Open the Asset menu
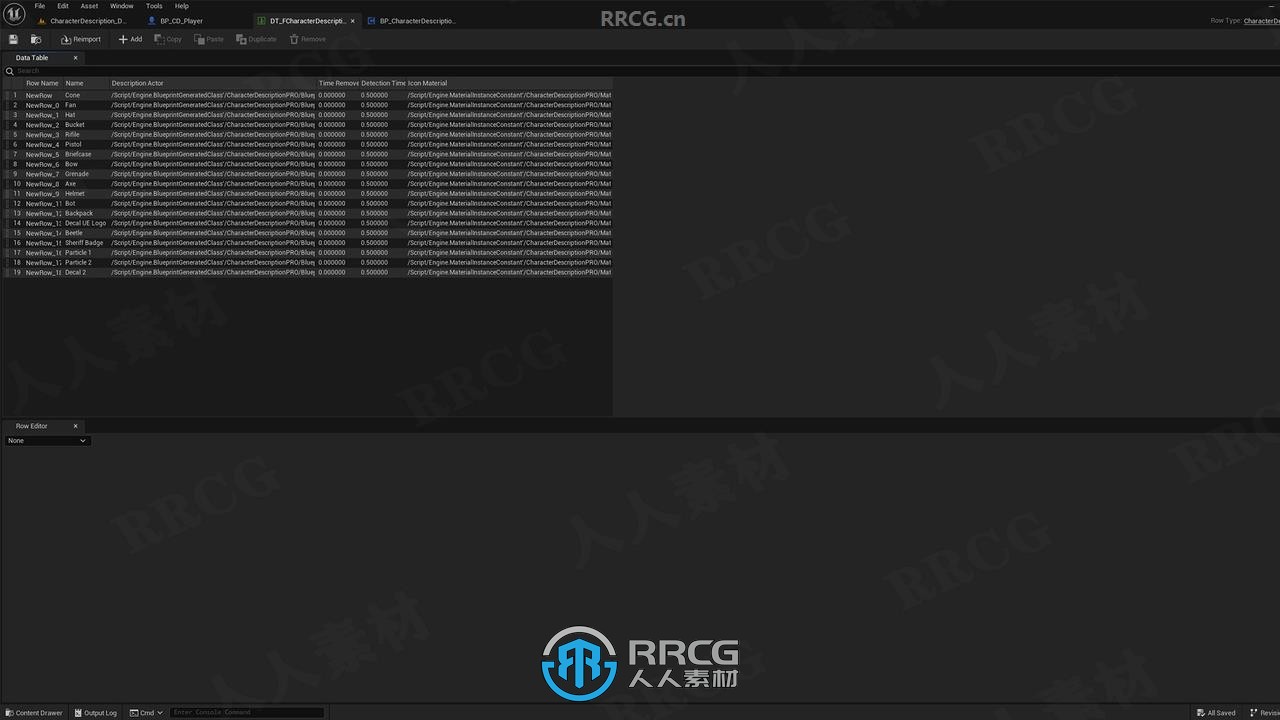Image resolution: width=1280 pixels, height=720 pixels. tap(90, 6)
